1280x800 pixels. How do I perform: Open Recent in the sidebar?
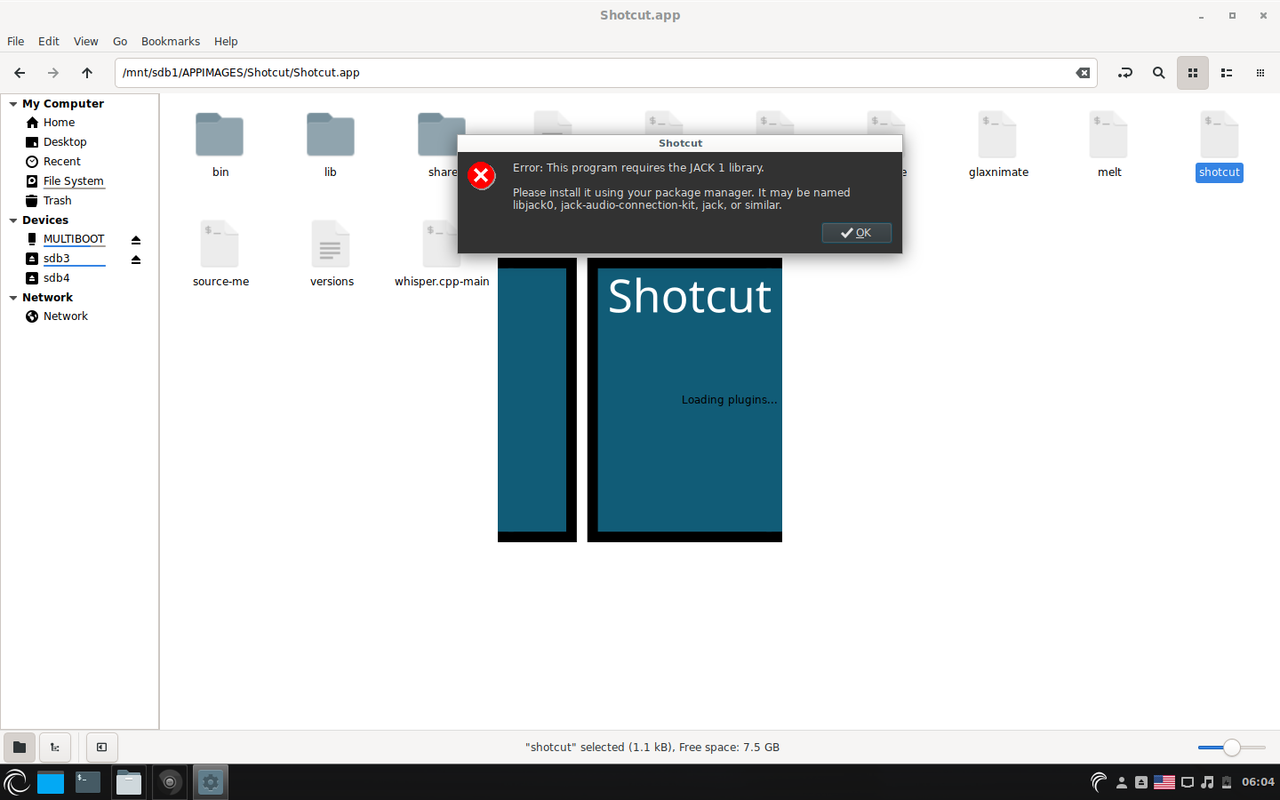(62, 161)
